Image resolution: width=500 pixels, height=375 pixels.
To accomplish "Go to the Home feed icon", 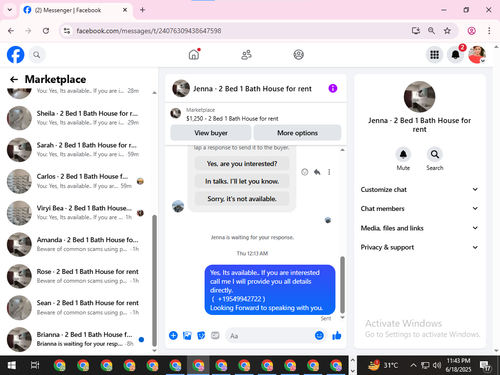I will point(194,54).
